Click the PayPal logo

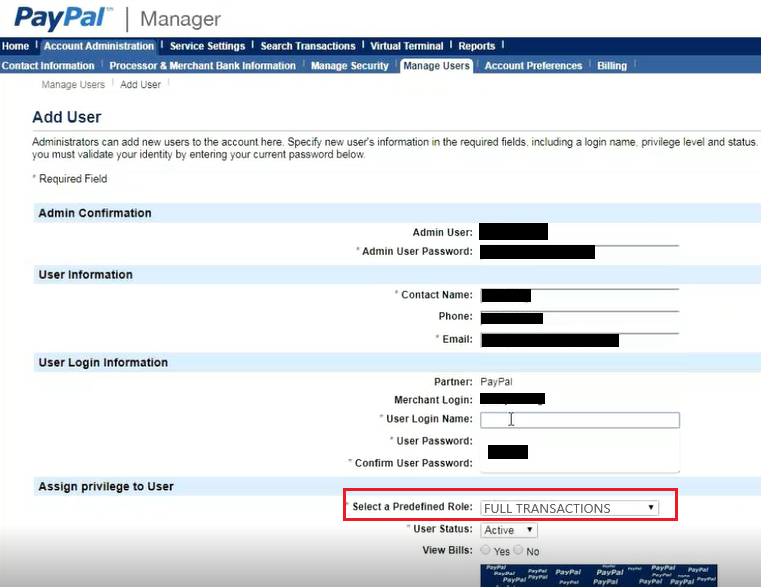(63, 18)
